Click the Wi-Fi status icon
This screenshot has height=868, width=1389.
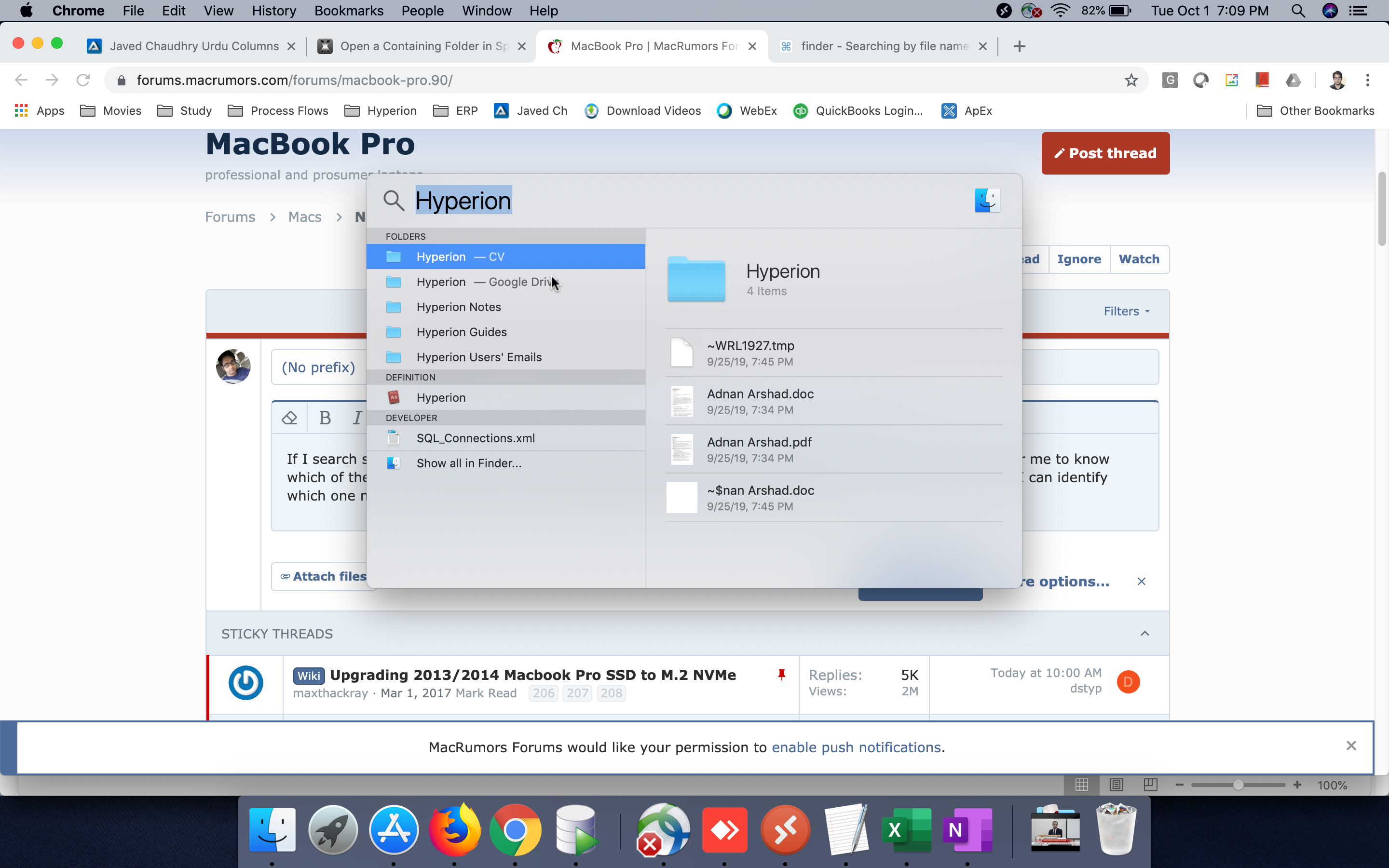point(1060,11)
